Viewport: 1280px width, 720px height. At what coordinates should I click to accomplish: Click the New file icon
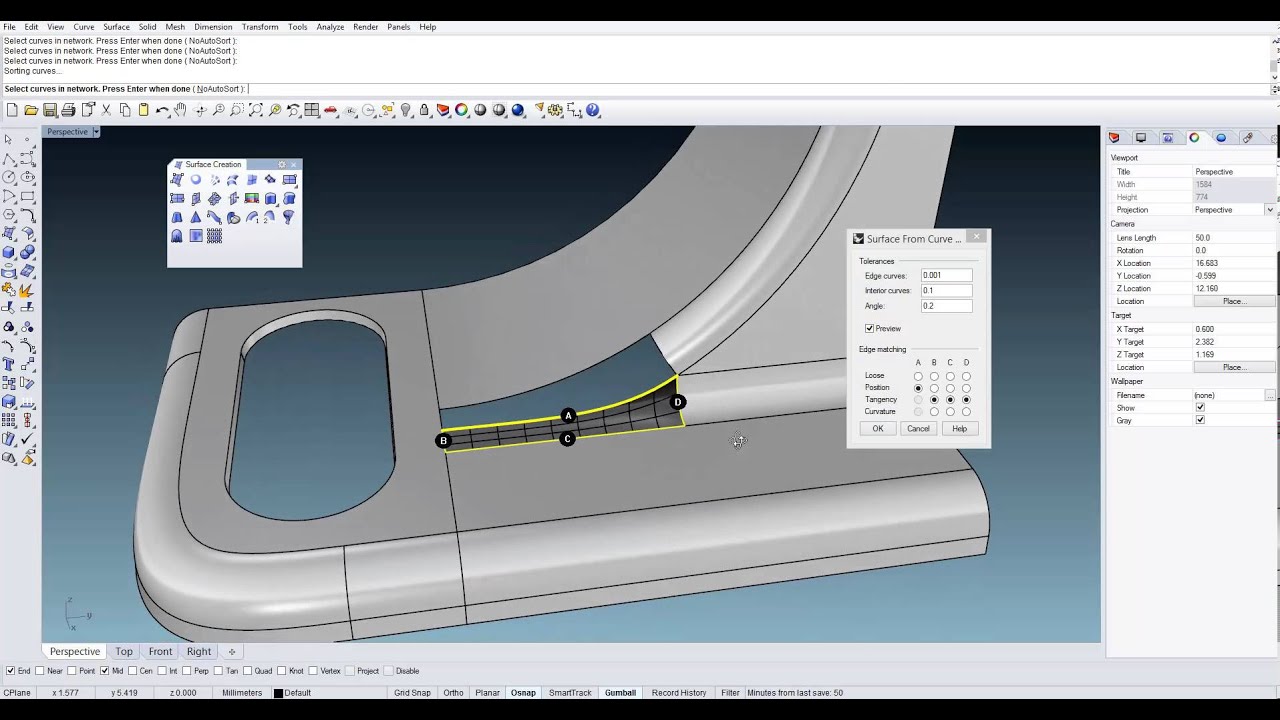12,110
